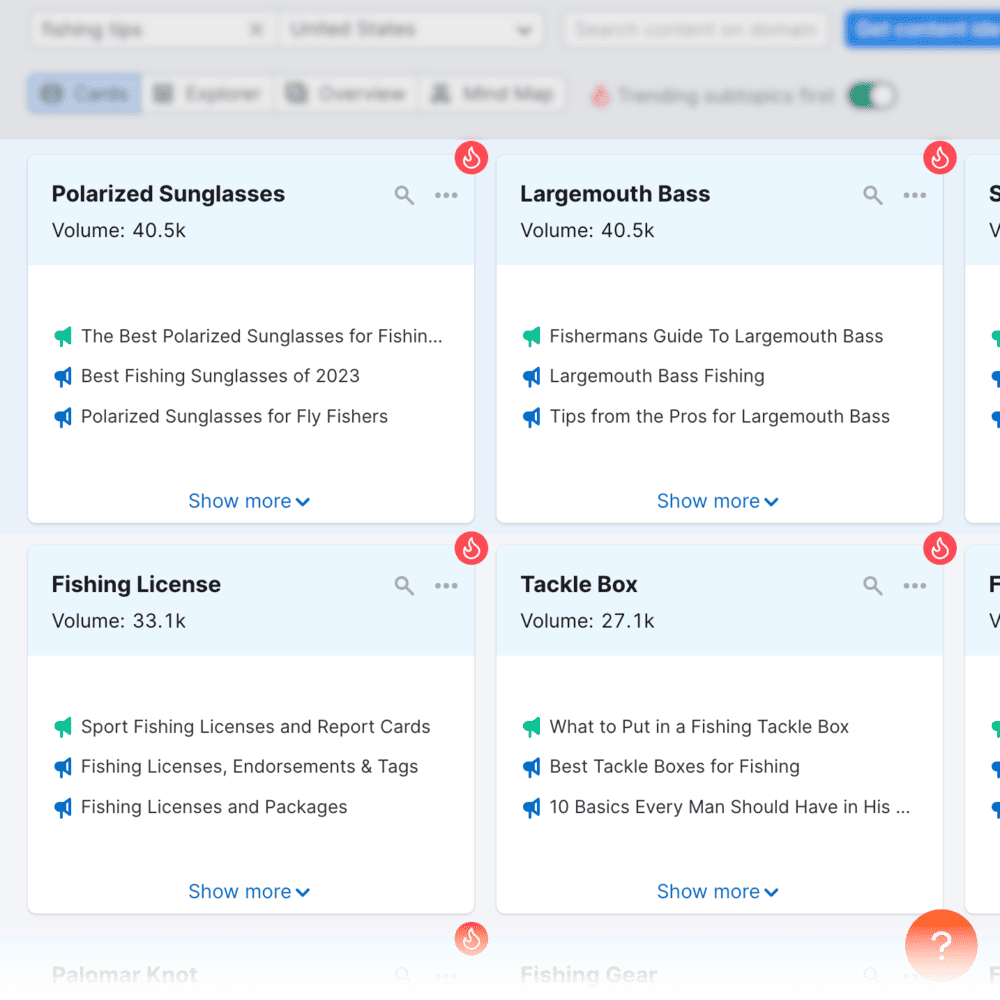Open the three-dot menu on Largemouth Bass card

click(915, 195)
